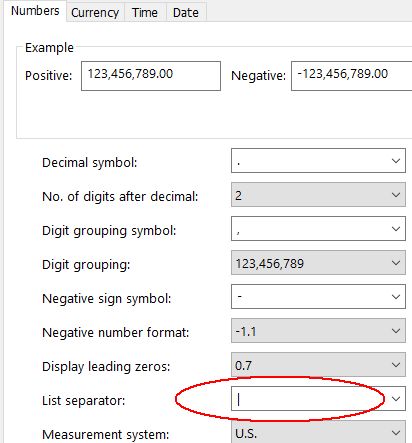
Task: Expand the List separator dropdown arrow
Action: coord(396,399)
